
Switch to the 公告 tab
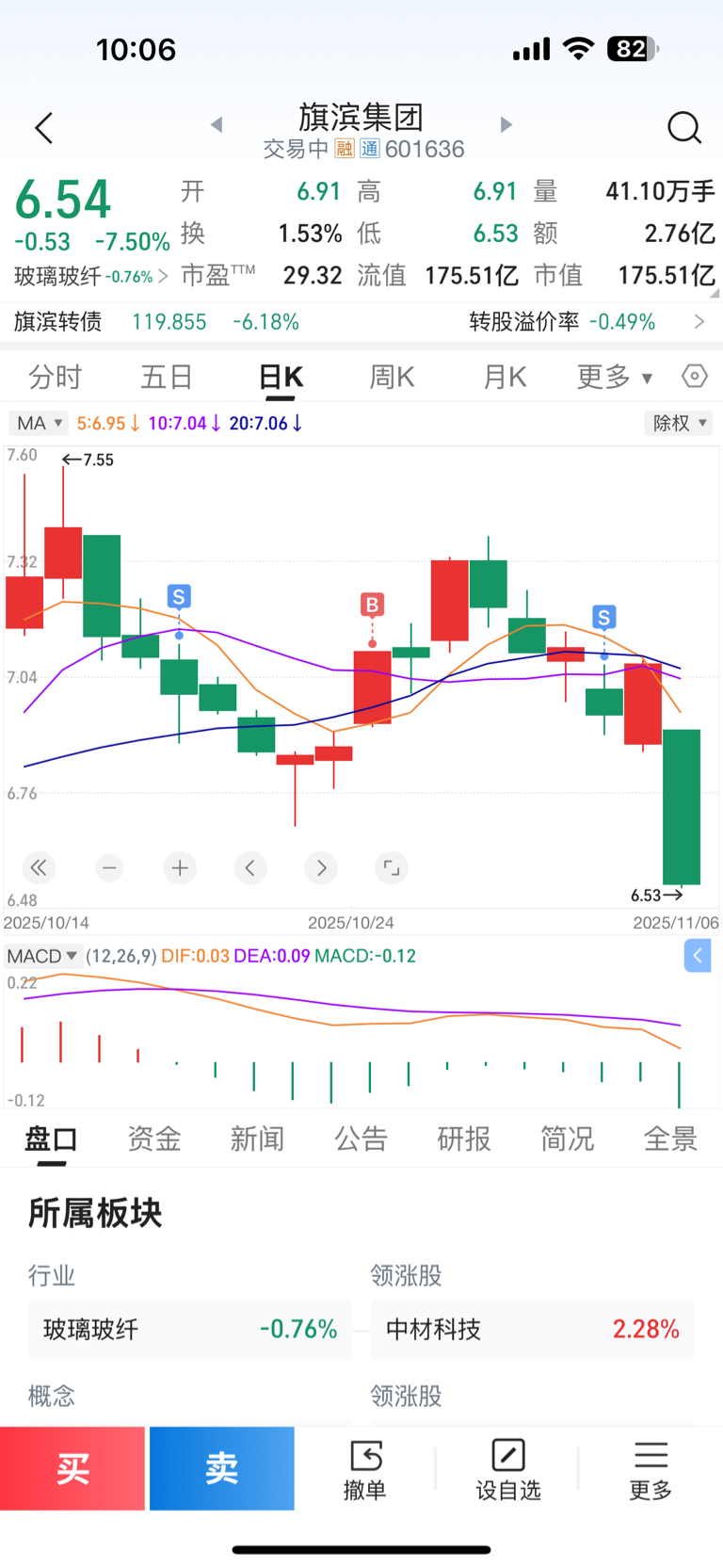click(361, 1139)
